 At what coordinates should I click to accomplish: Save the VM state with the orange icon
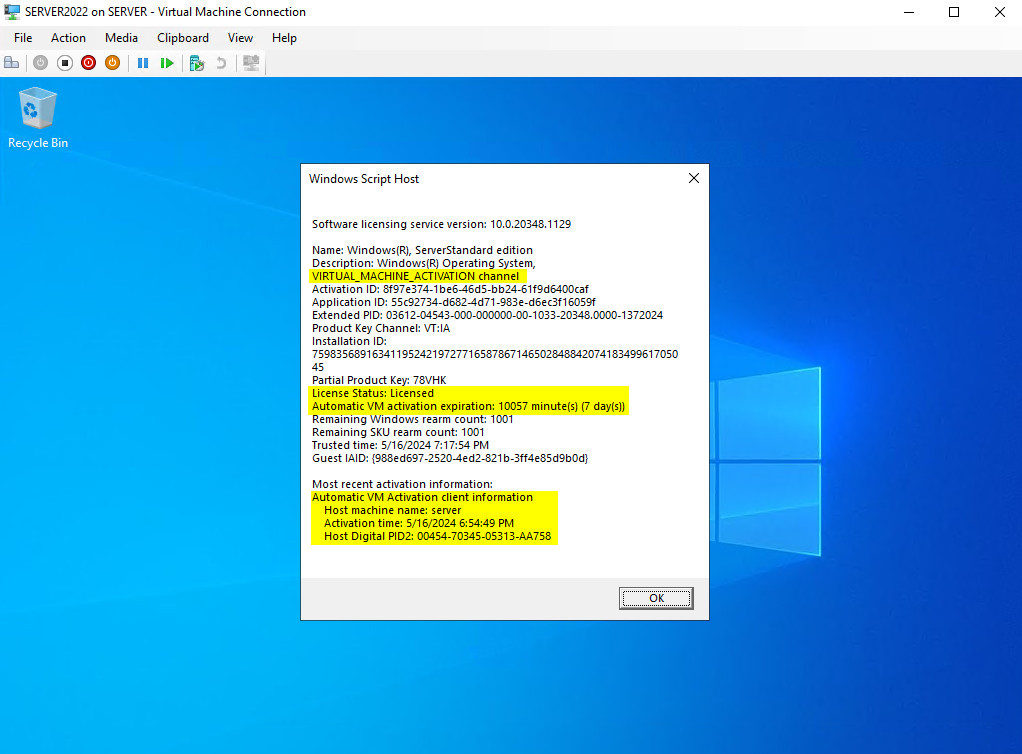[x=113, y=63]
